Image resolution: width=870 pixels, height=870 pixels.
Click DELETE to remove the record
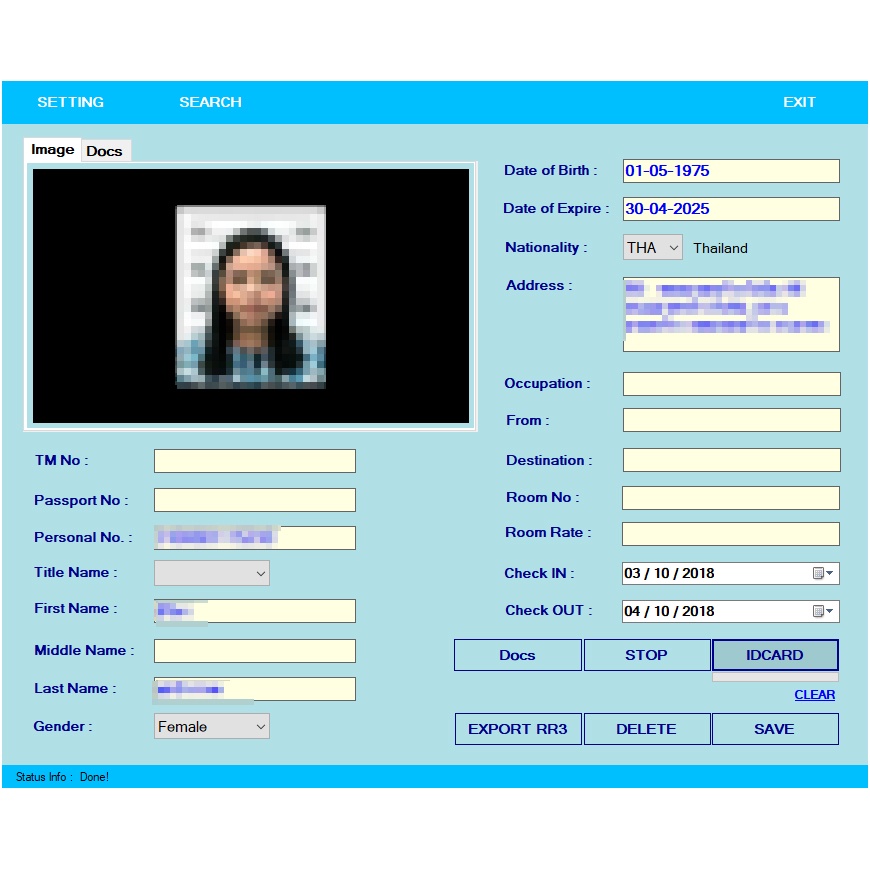tap(646, 729)
